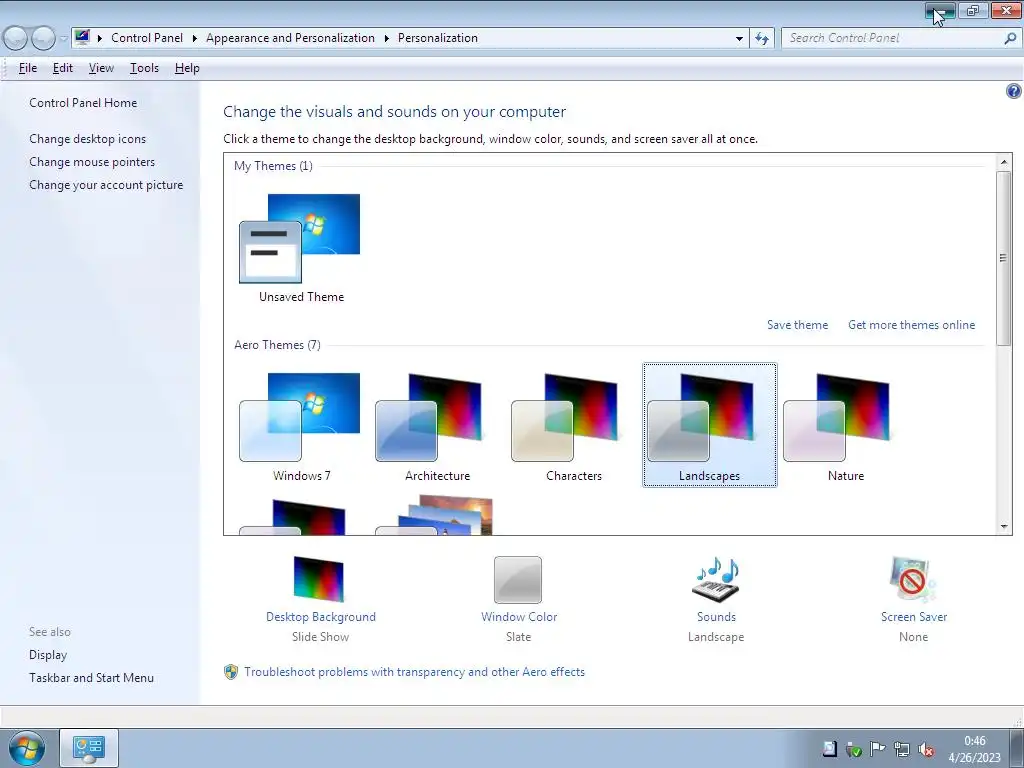Image resolution: width=1024 pixels, height=768 pixels.
Task: Open the File menu
Action: [x=27, y=68]
